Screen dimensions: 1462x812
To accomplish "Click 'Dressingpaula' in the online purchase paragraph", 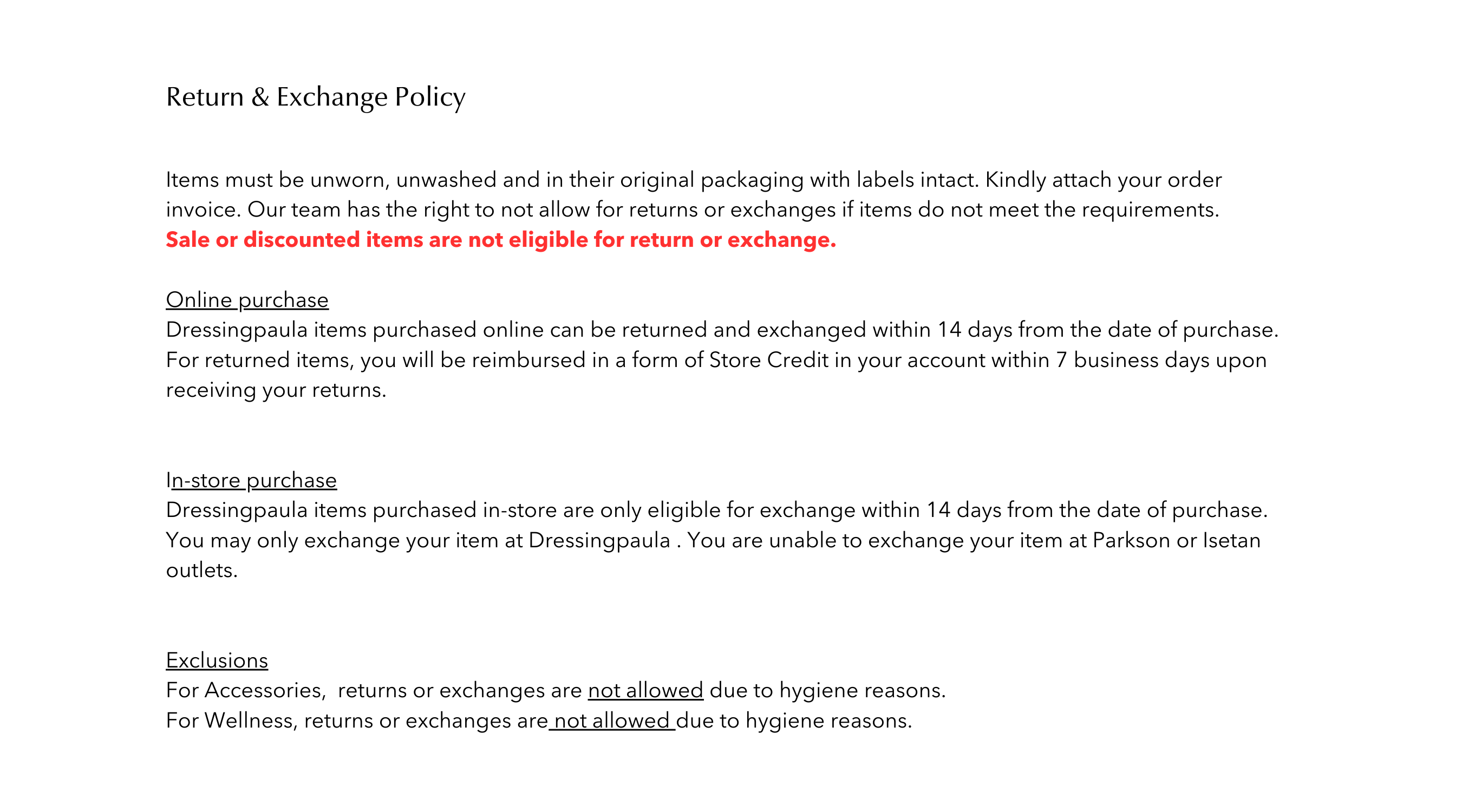I will (x=237, y=330).
